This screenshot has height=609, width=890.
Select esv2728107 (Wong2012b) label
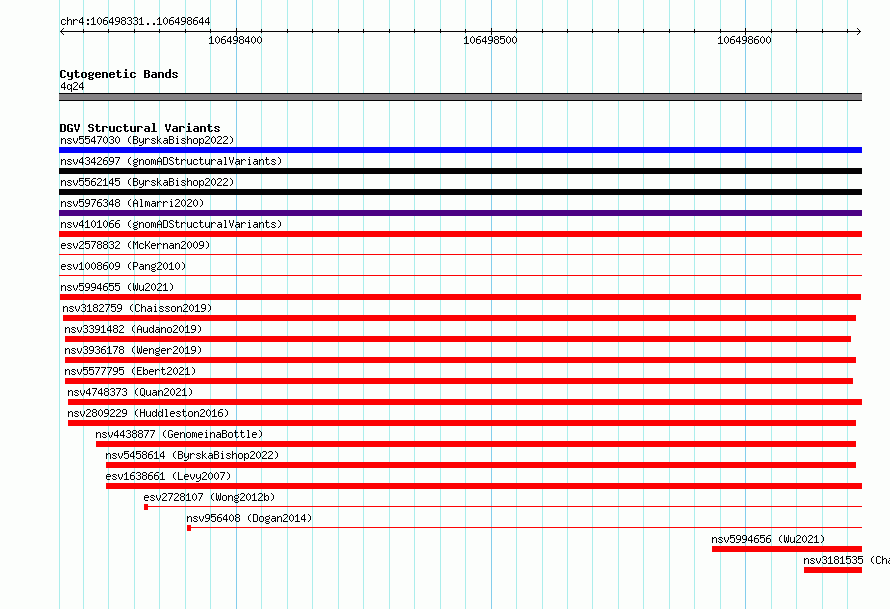point(209,497)
